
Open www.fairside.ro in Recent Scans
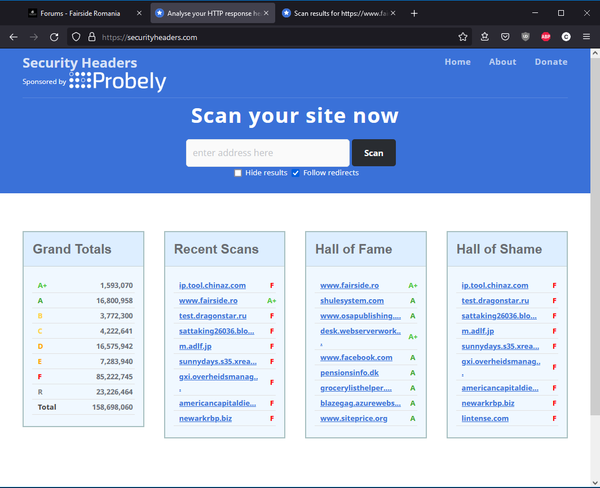(208, 301)
